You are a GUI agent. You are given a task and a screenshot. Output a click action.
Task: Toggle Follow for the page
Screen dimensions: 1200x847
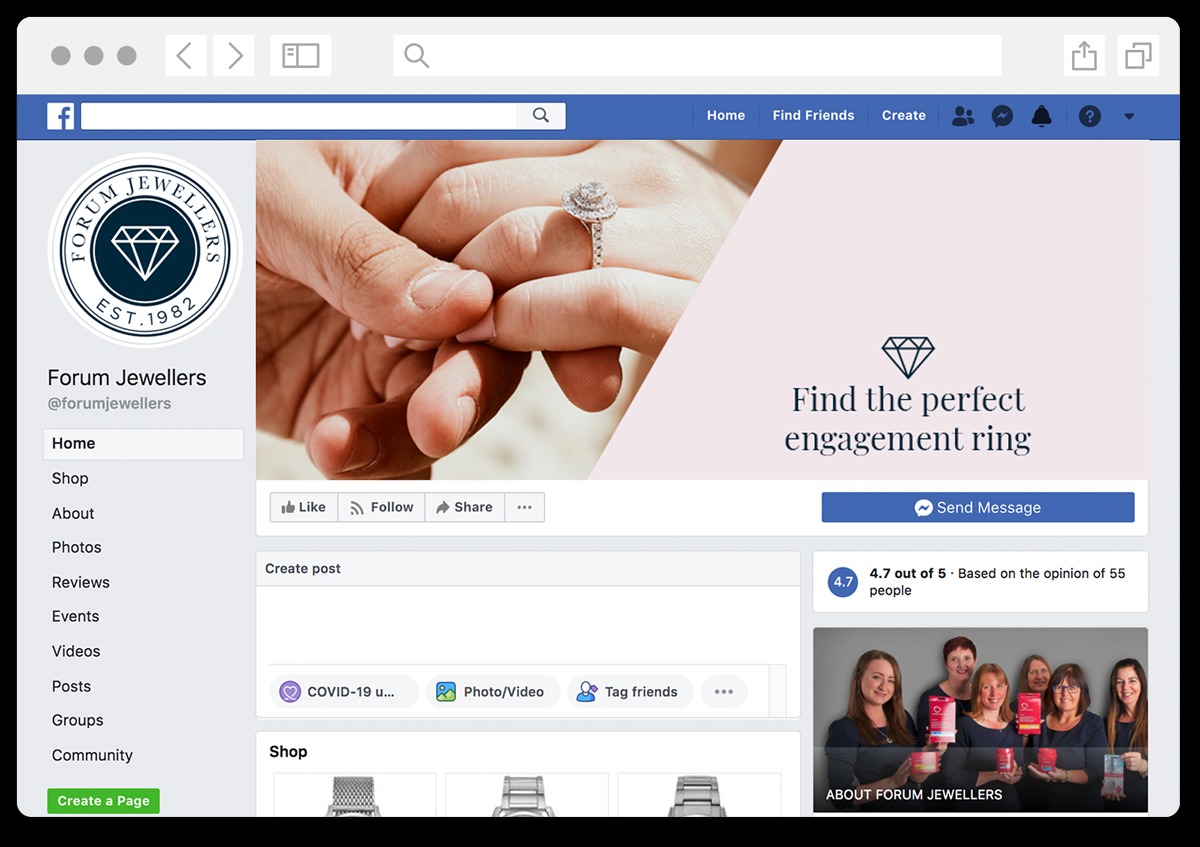click(x=381, y=507)
